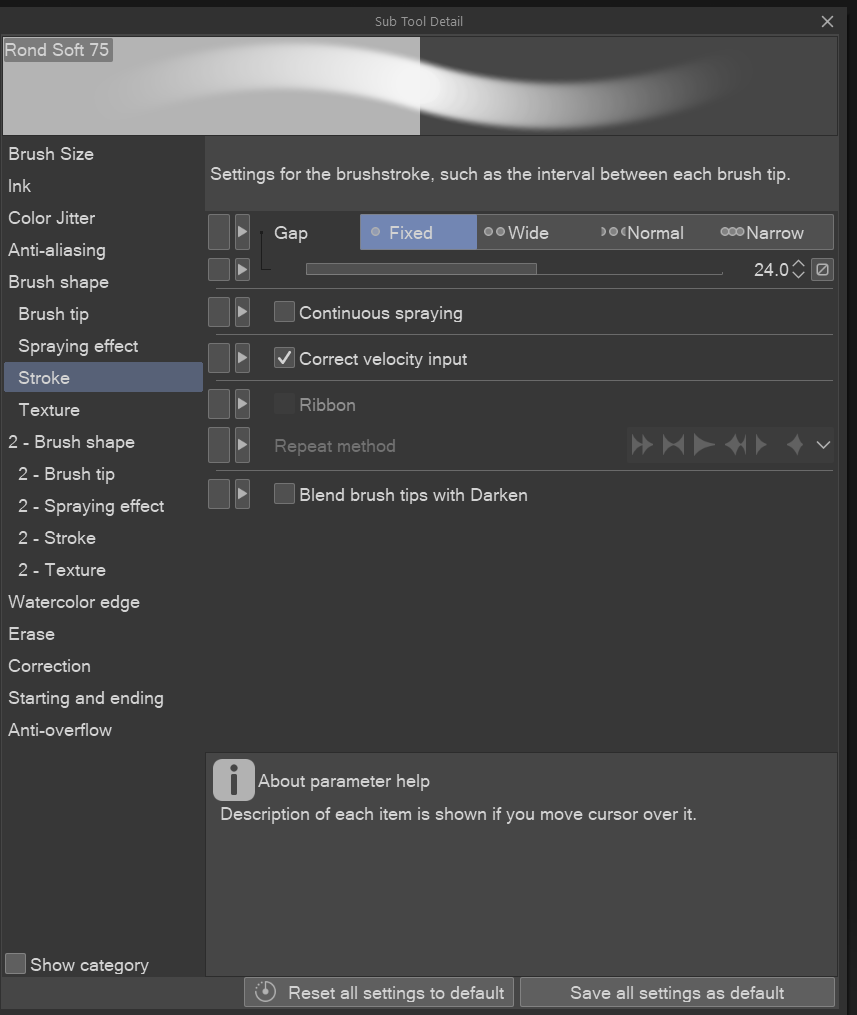
Task: Select second Repeat method bowtie icon
Action: pos(673,445)
